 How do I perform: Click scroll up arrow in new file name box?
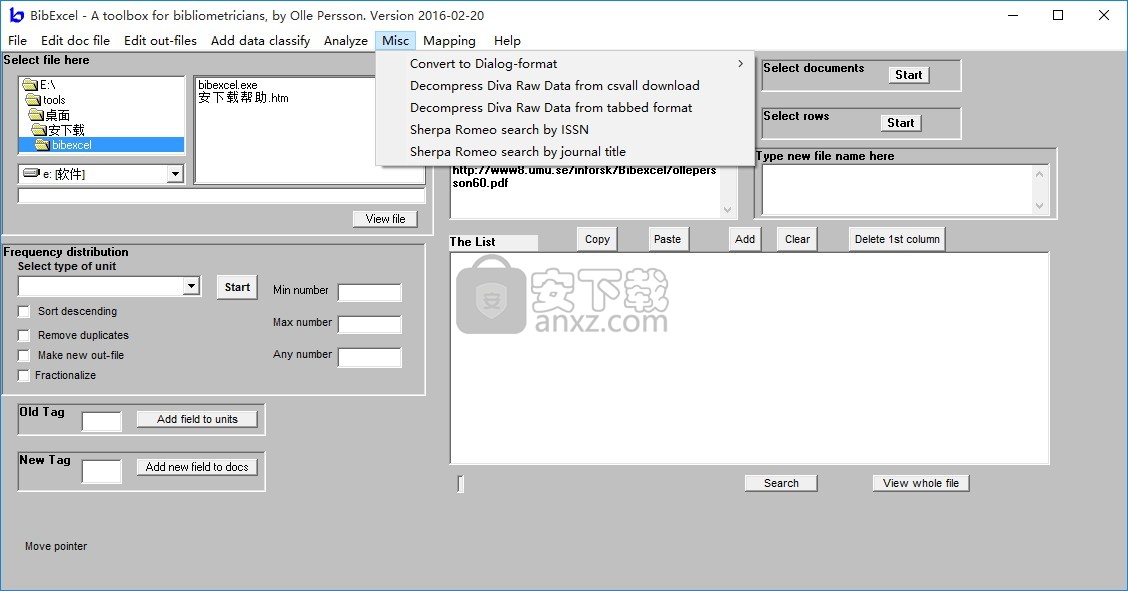click(x=1040, y=173)
